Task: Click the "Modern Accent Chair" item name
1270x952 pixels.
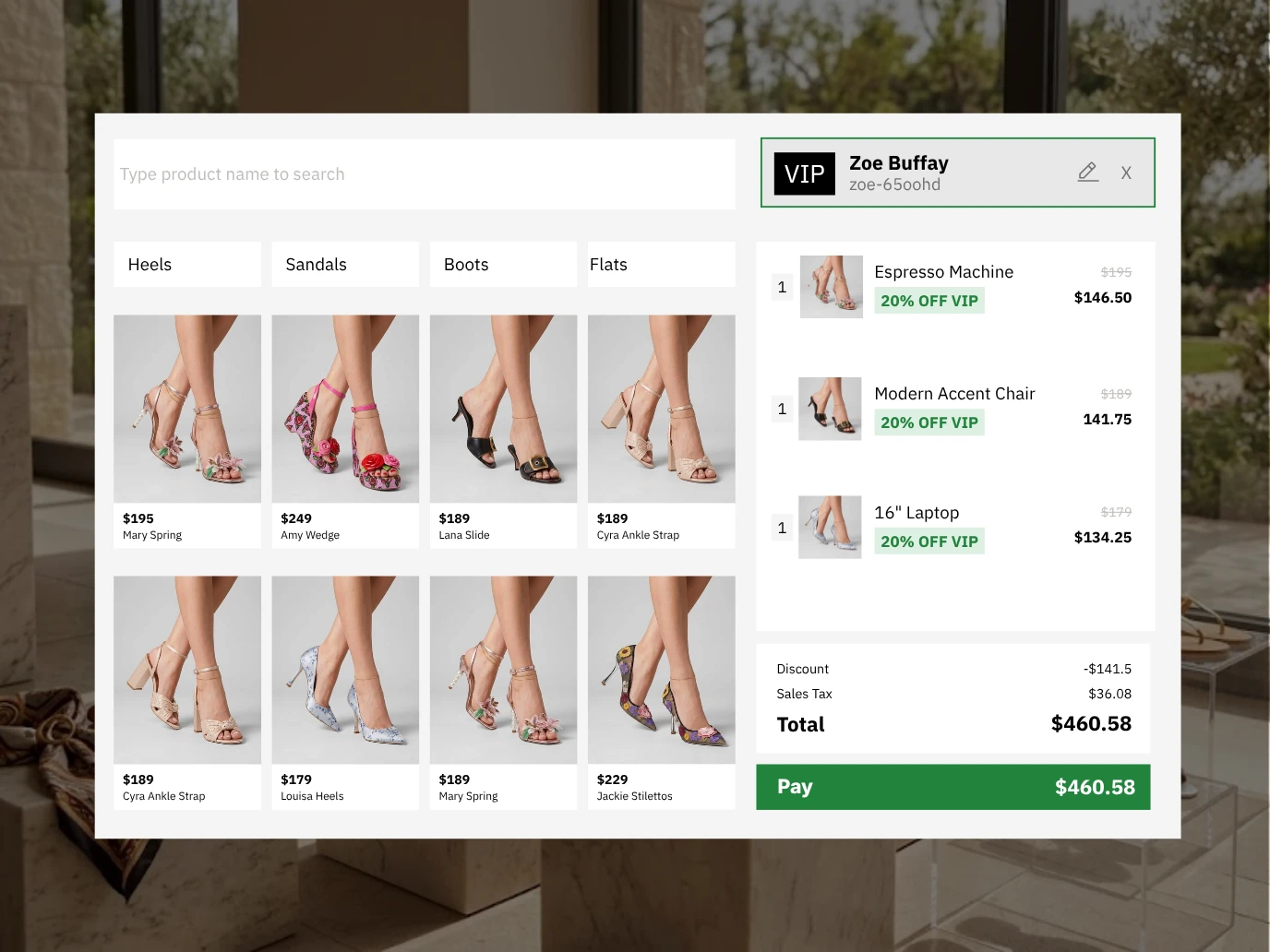Action: tap(954, 394)
